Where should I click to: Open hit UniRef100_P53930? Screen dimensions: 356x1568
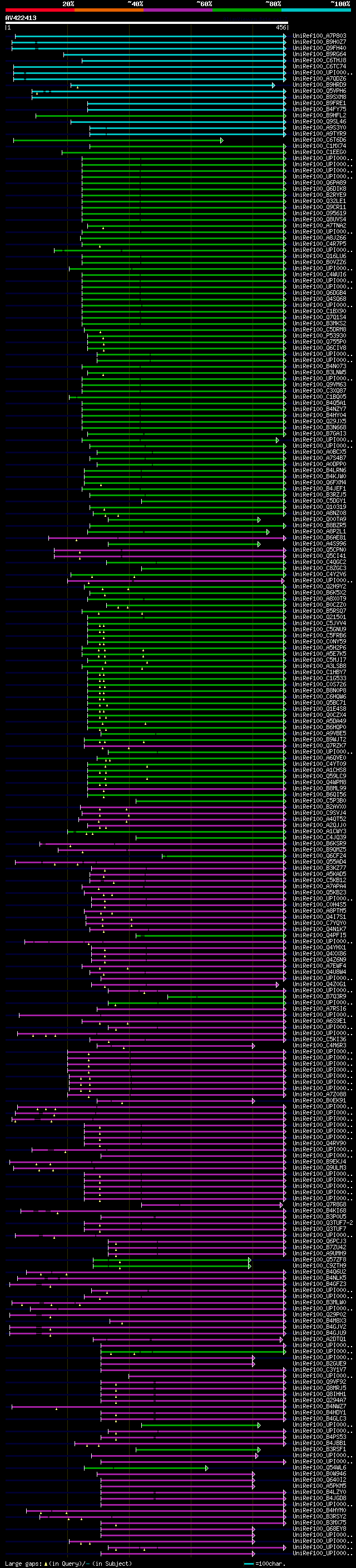(x=319, y=336)
